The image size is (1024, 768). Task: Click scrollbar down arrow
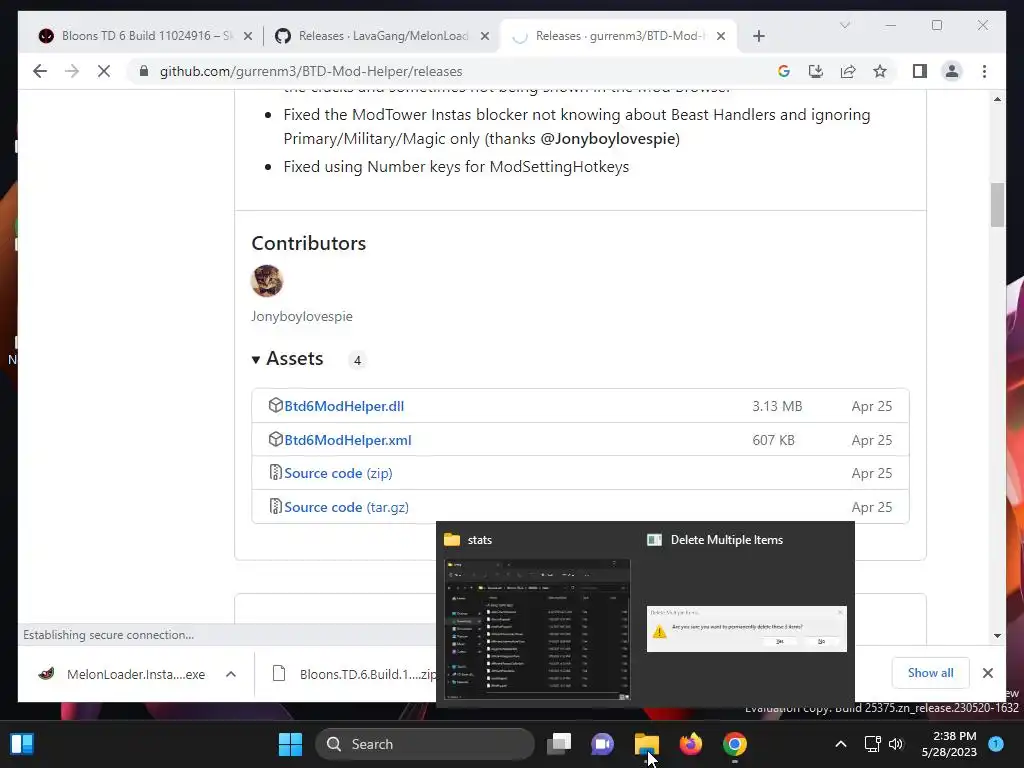pyautogui.click(x=997, y=635)
